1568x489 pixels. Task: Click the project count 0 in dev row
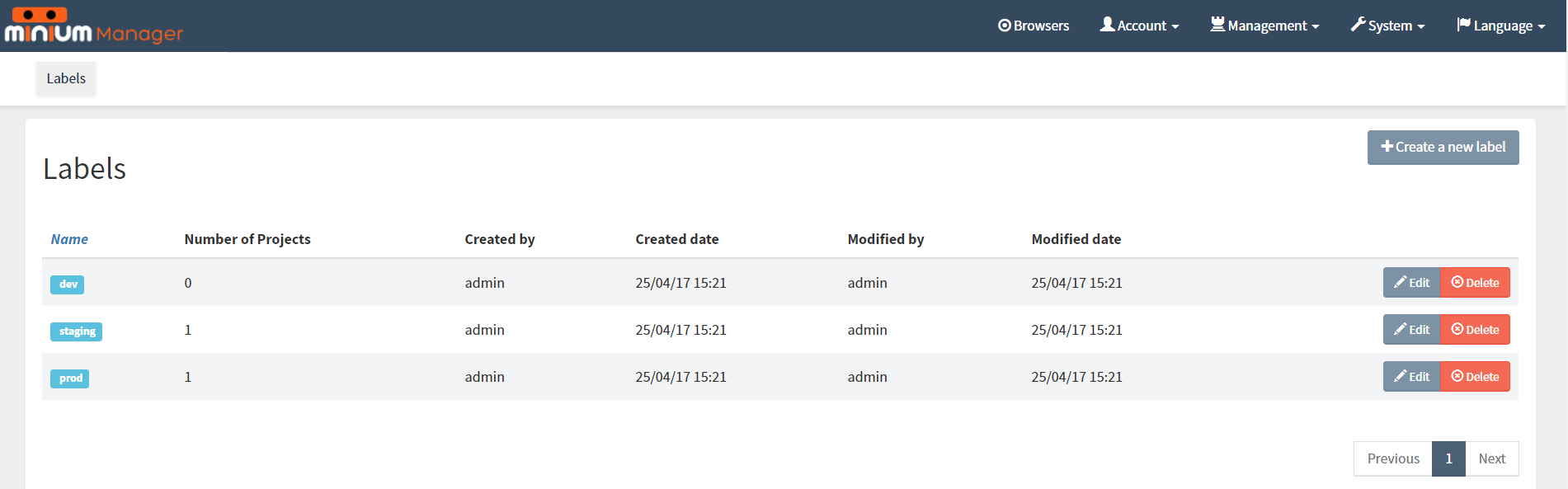pos(188,283)
